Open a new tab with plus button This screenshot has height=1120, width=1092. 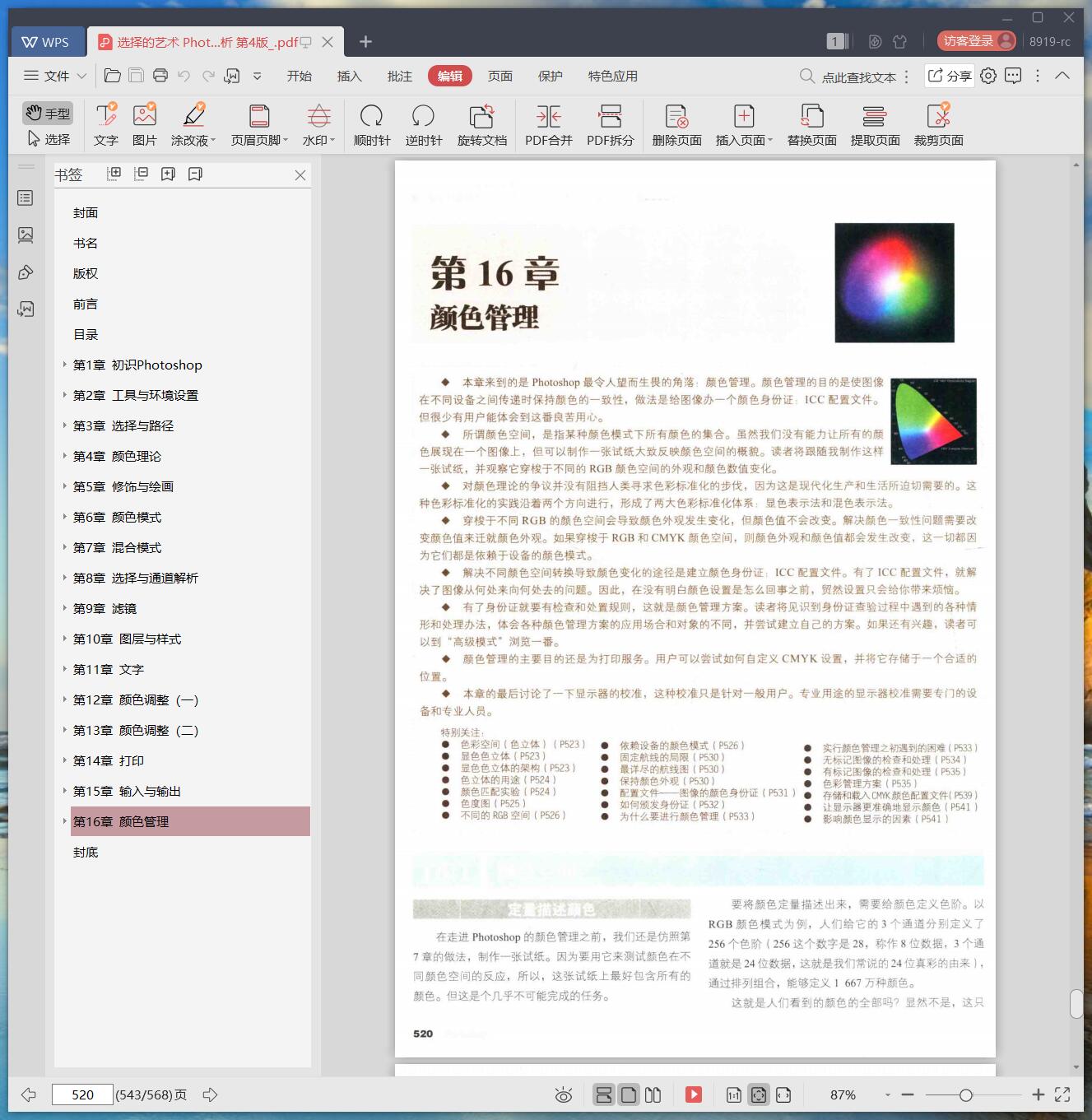(366, 42)
